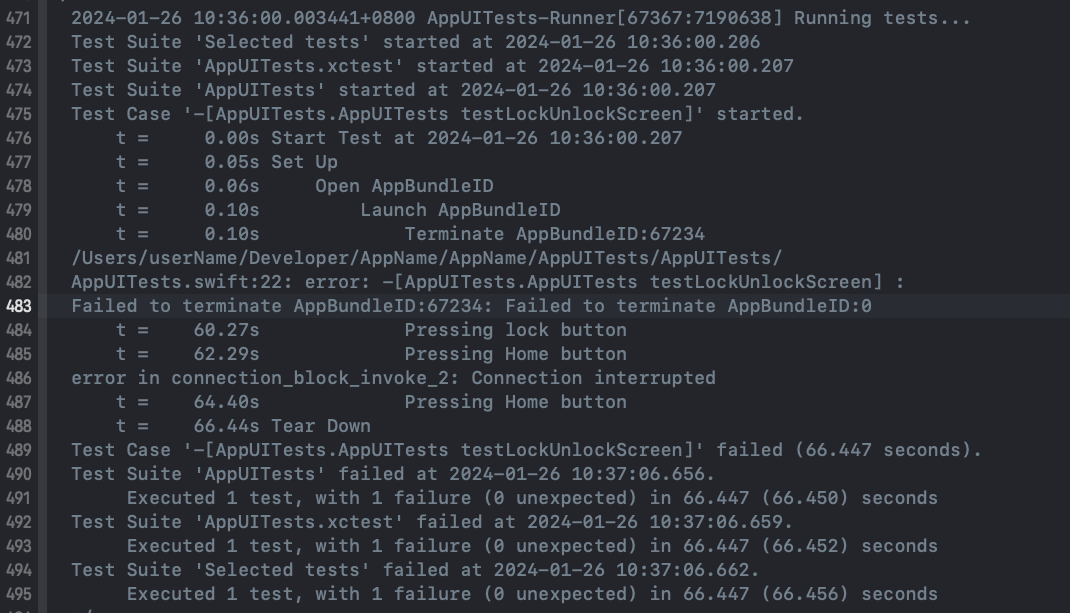Click the 'Pressing Home button' entry at 62.29s

tap(515, 354)
